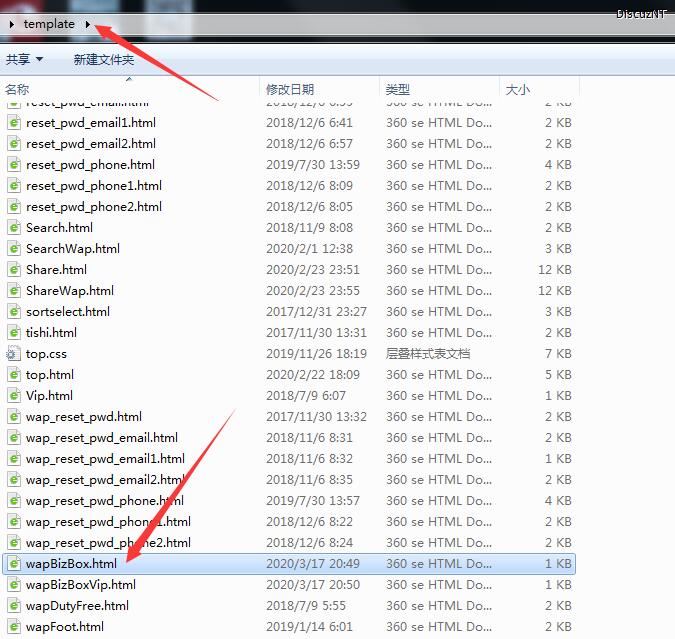The width and height of the screenshot is (675, 639).
Task: Expand the arrow before template in breadcrumb
Action: coord(12,24)
